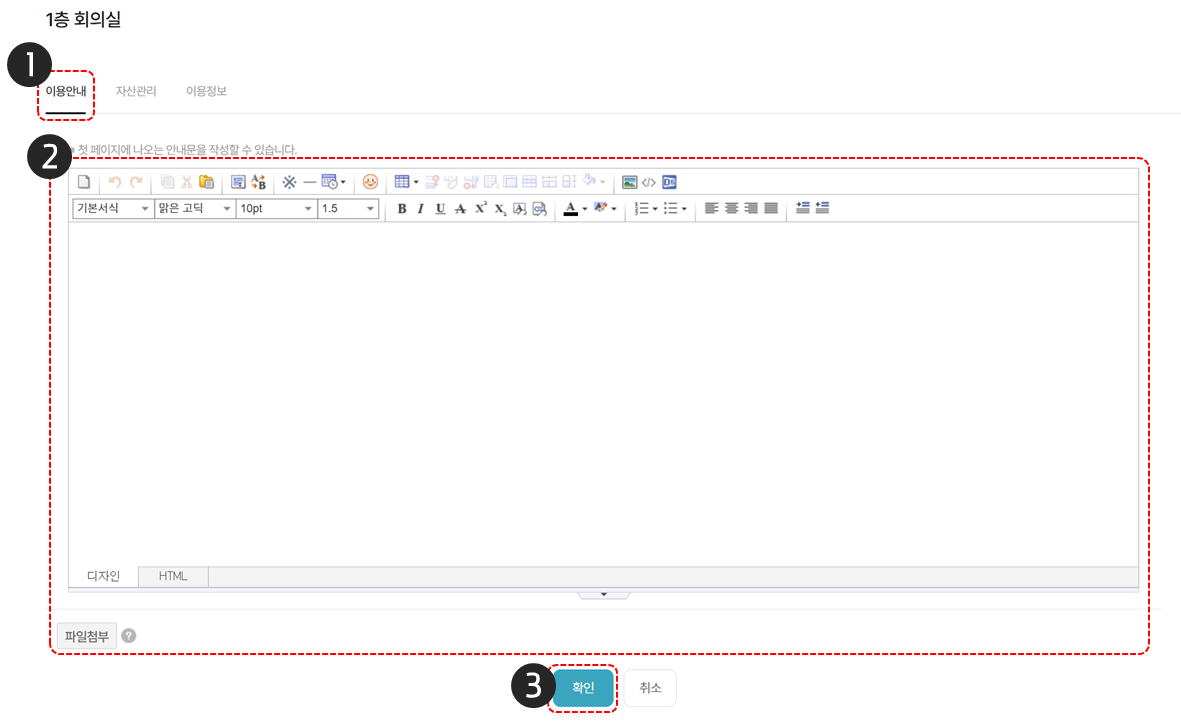Open numbered list style dropdown
Screen dimensions: 1181x726
click(x=655, y=209)
